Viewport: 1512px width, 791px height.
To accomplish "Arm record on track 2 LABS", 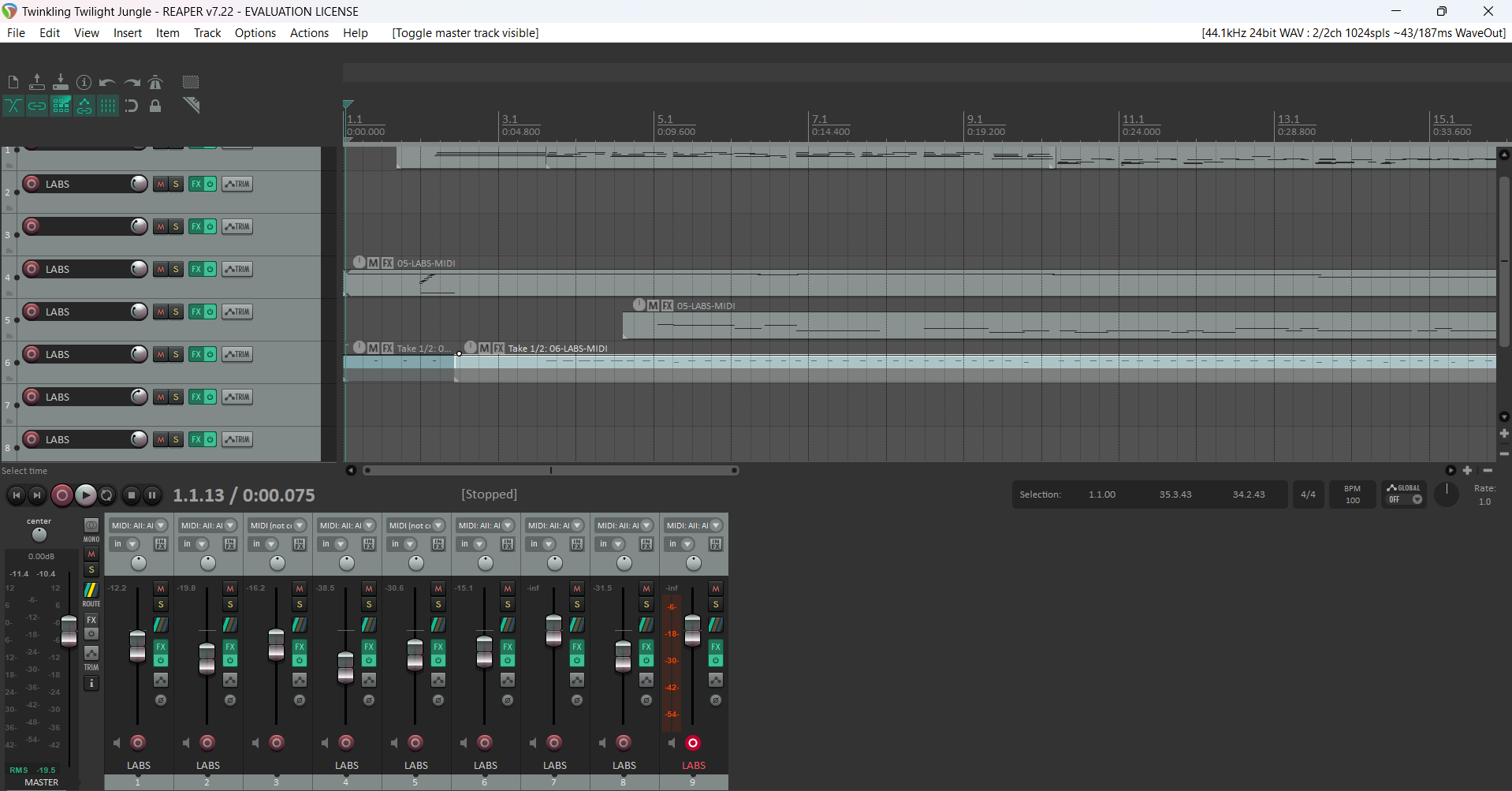I will [x=32, y=184].
